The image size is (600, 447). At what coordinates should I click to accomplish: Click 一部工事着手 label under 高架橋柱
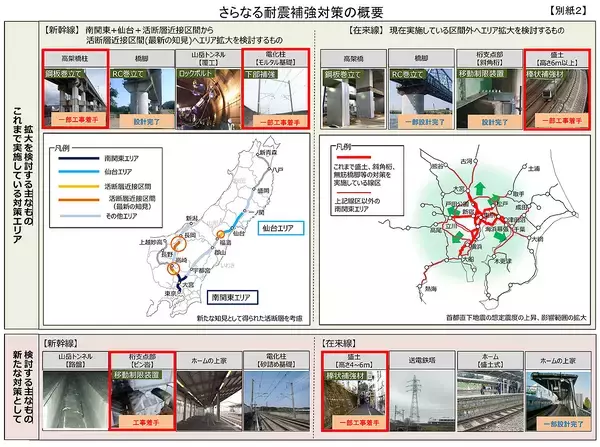pos(78,120)
